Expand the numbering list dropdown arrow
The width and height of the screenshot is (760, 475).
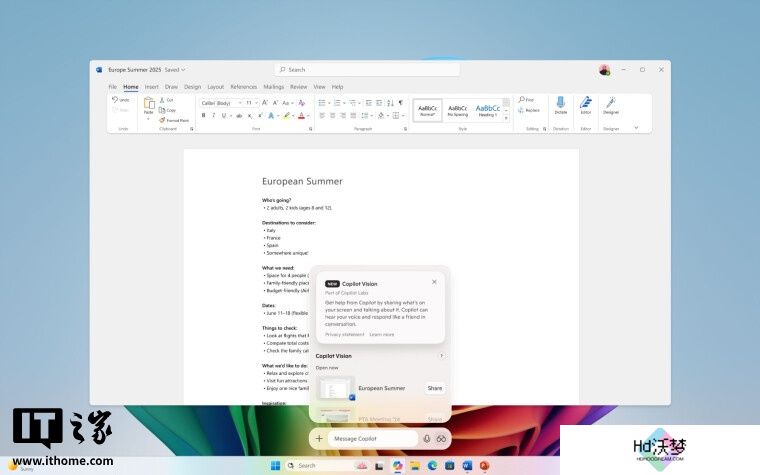345,103
